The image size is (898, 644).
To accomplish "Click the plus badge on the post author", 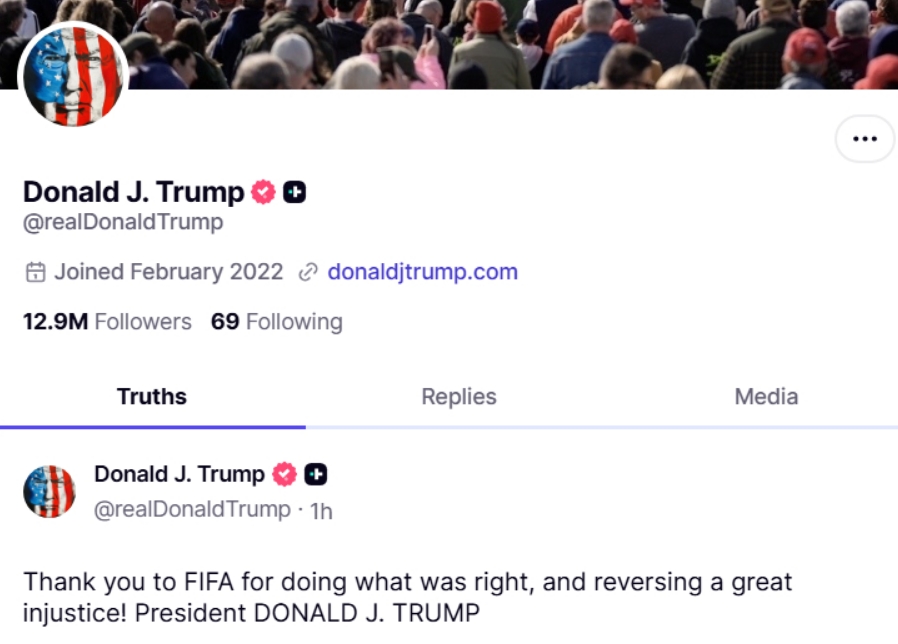I will tap(316, 474).
